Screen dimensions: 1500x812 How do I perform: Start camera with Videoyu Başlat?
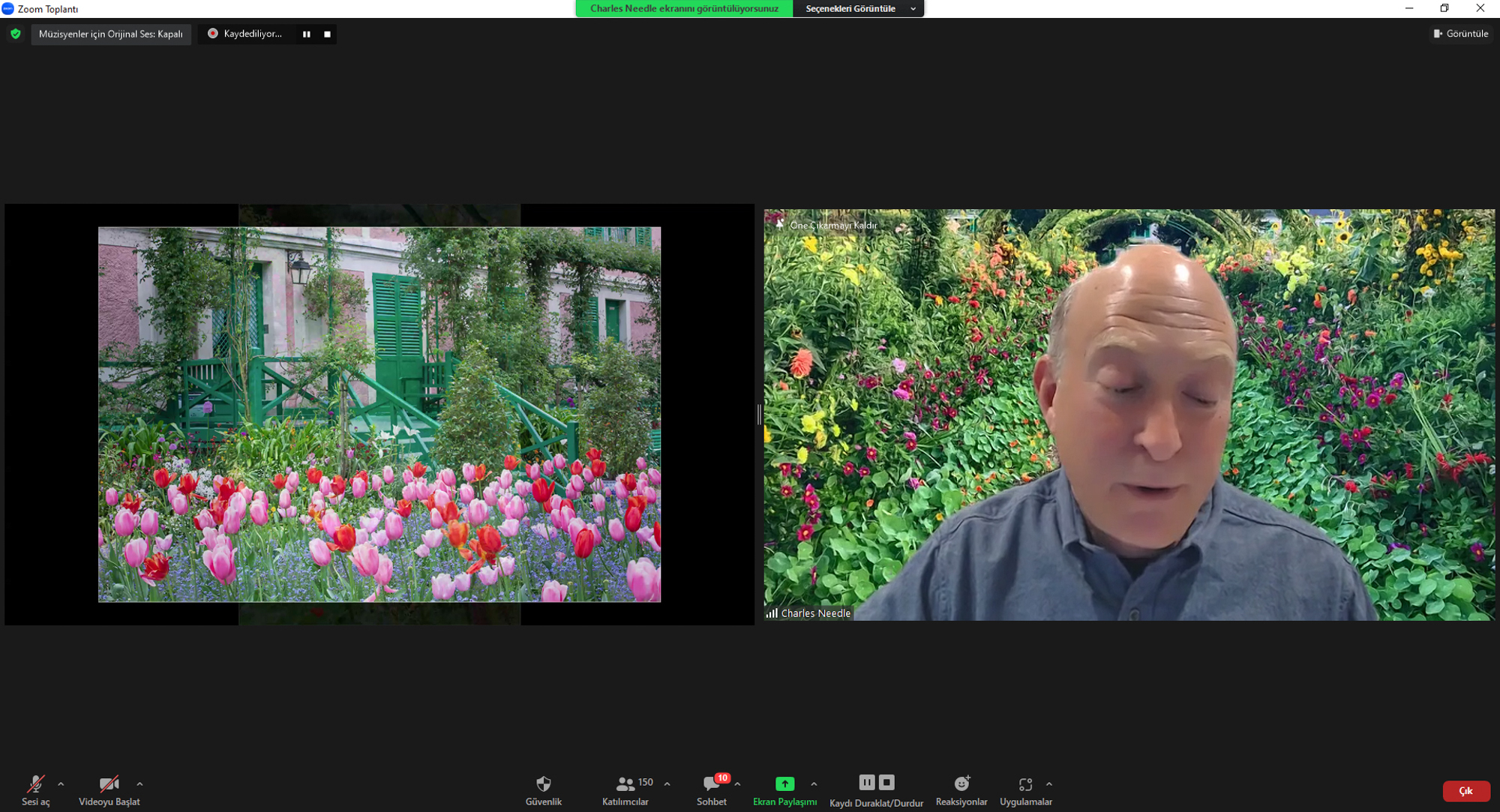(x=109, y=790)
